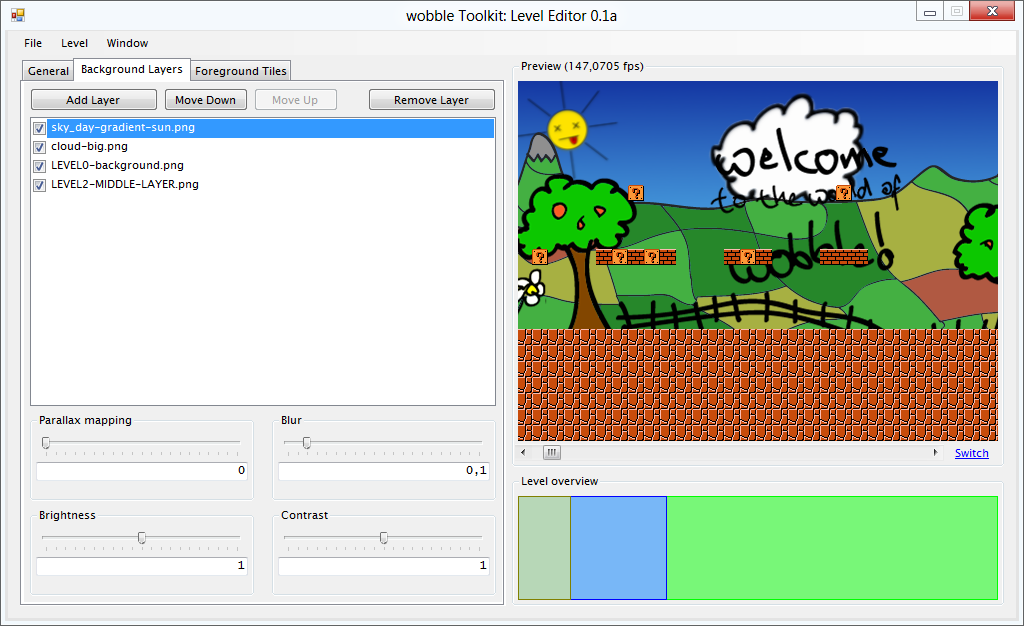Click the preview scrollbar left arrow
Screen dimensions: 1024x626
(x=524, y=452)
